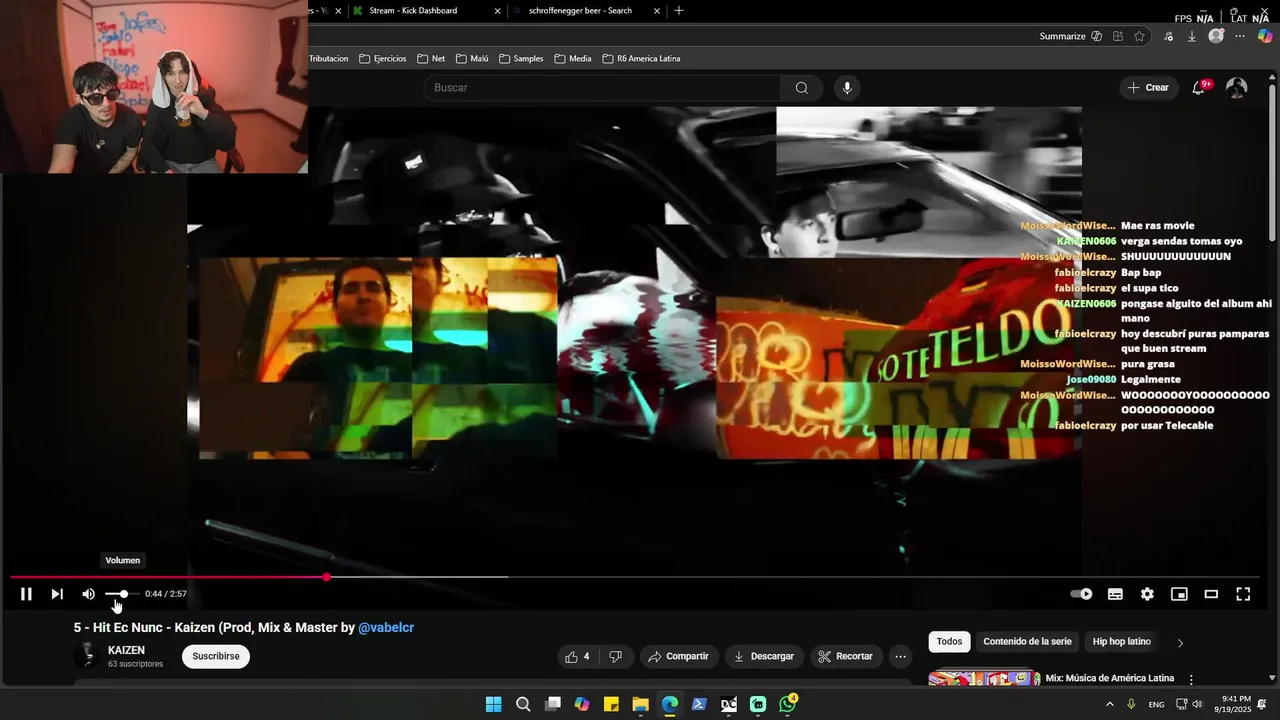
Task: Skip to the next video
Action: click(x=57, y=594)
